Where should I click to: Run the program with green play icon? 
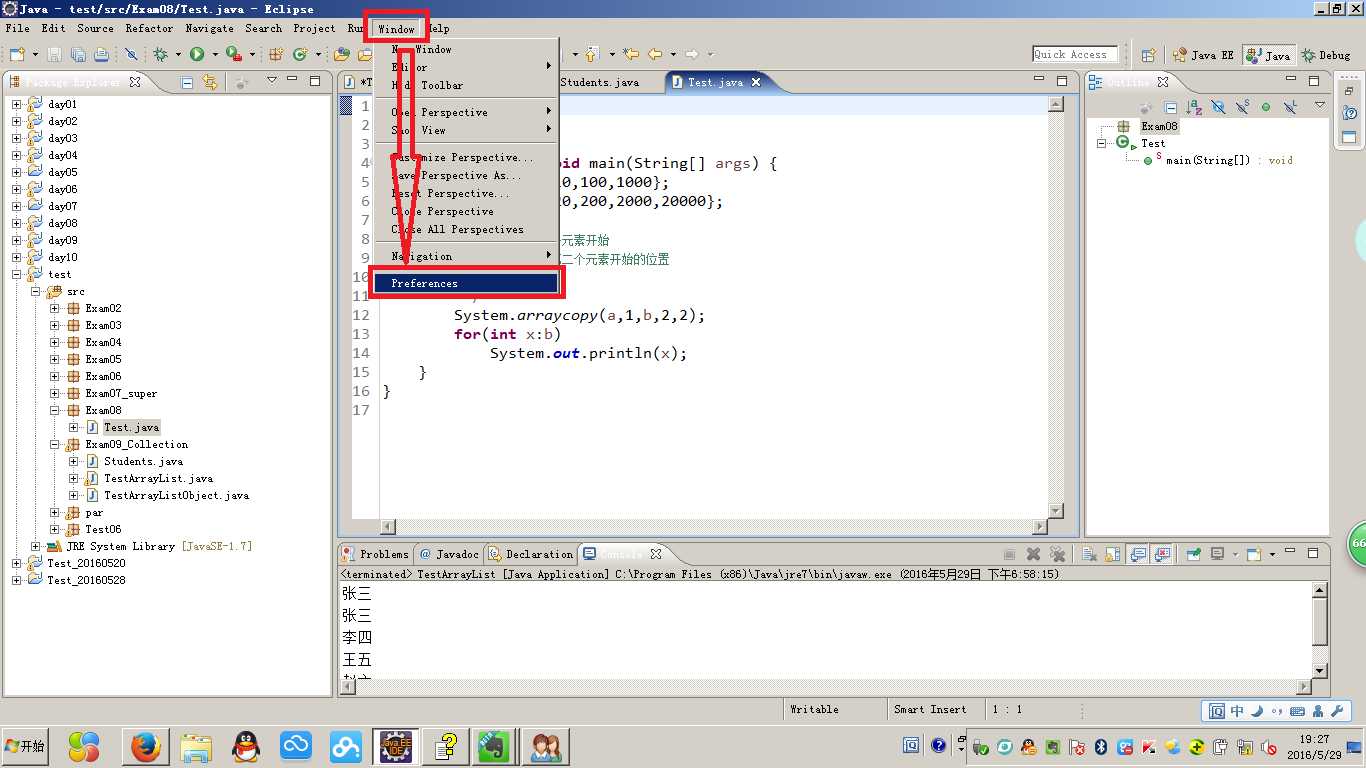point(197,54)
